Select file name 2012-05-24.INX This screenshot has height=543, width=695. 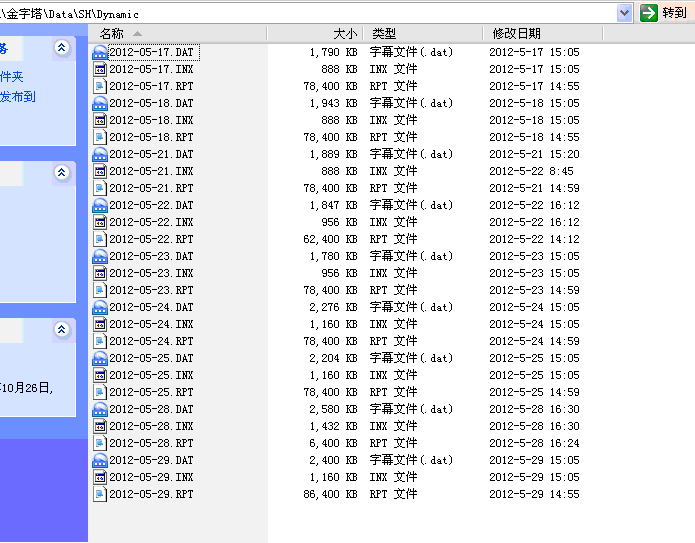click(152, 324)
